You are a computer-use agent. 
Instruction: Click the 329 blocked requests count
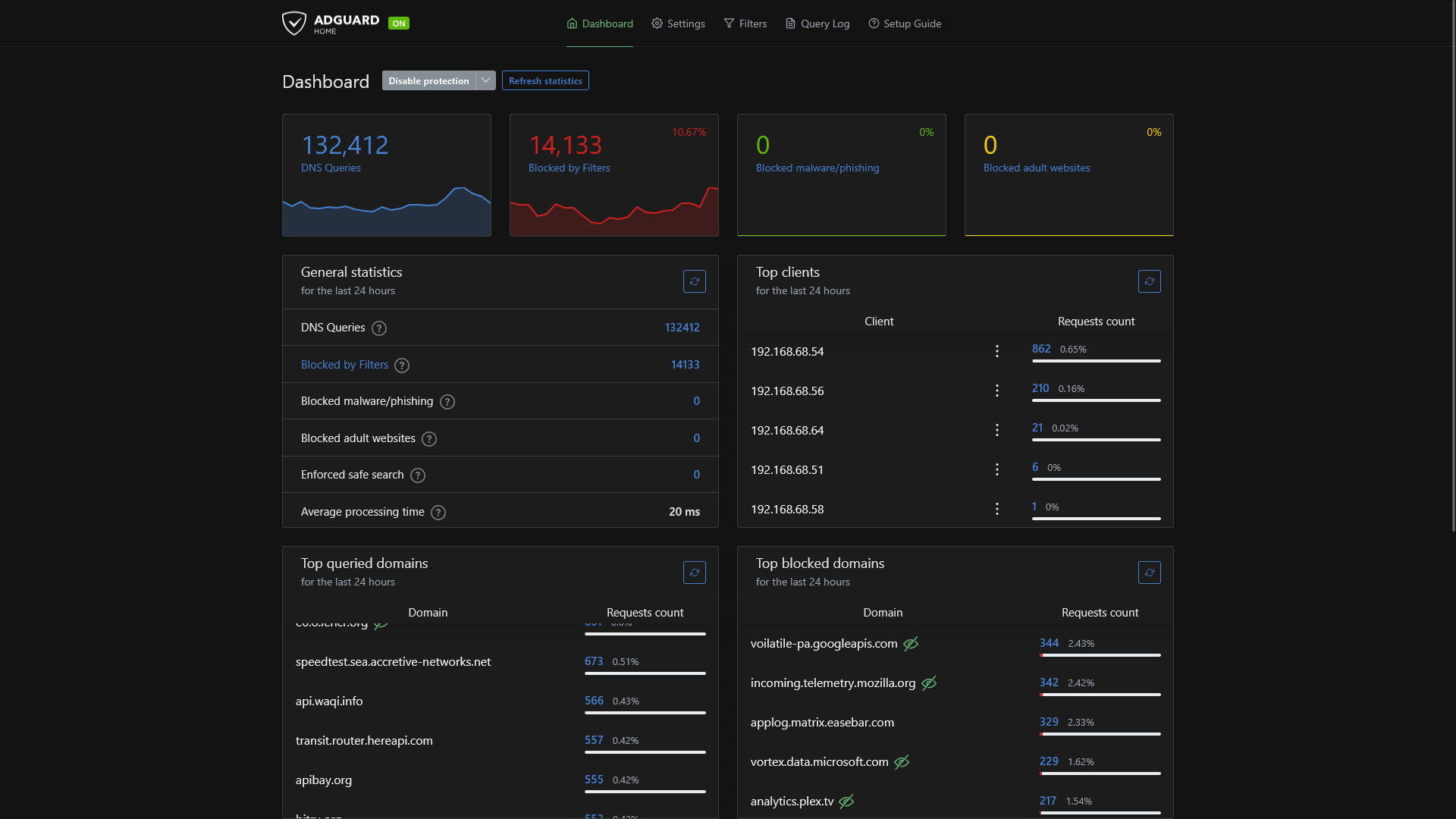pyautogui.click(x=1049, y=722)
